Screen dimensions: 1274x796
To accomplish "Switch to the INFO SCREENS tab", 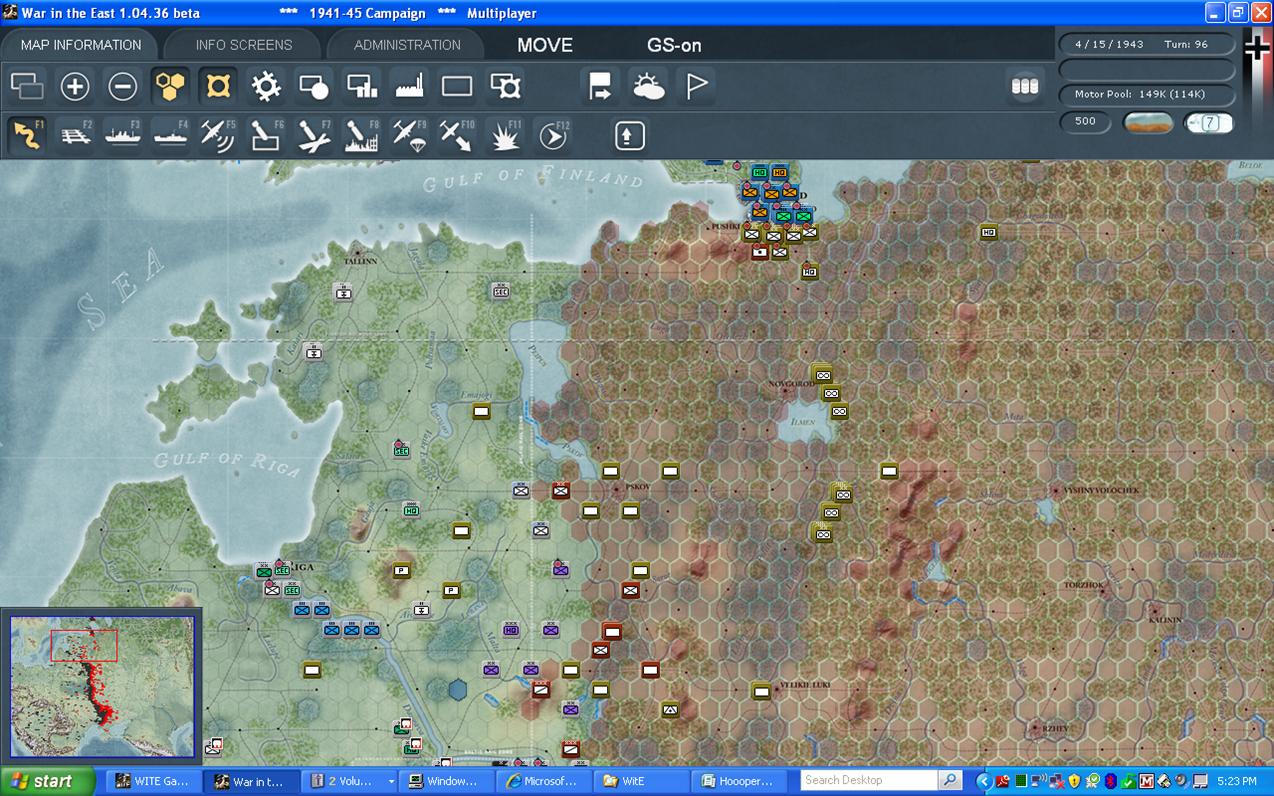I will tap(244, 45).
